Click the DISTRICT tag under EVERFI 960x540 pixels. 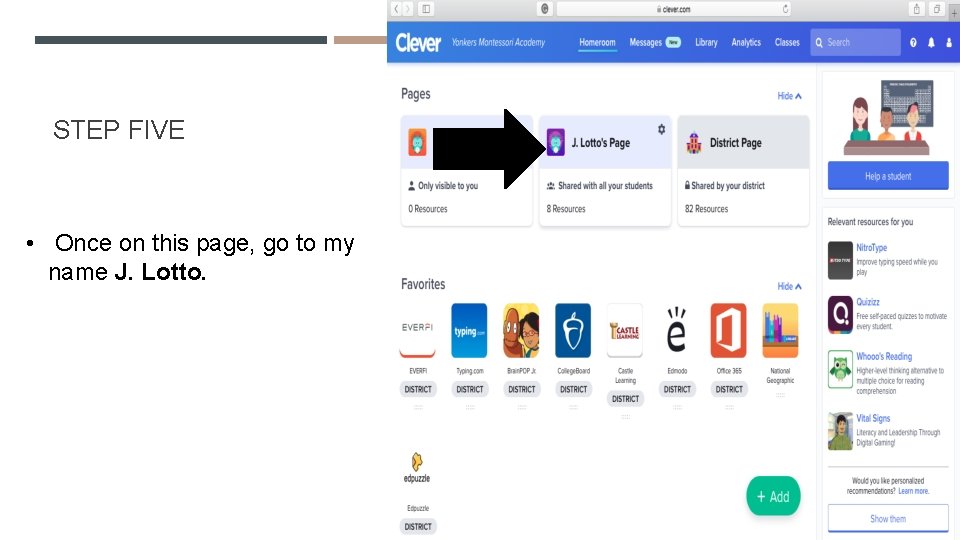(418, 389)
